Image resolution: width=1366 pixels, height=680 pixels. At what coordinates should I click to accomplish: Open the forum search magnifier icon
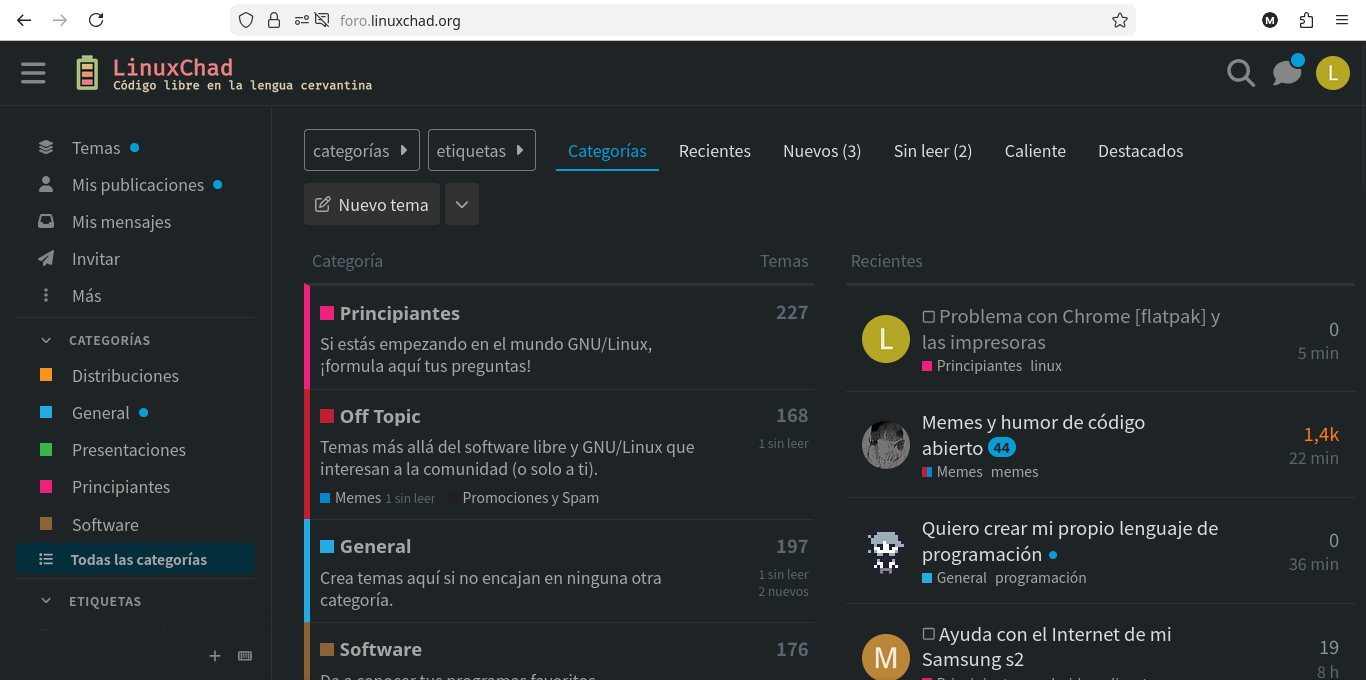[x=1240, y=73]
